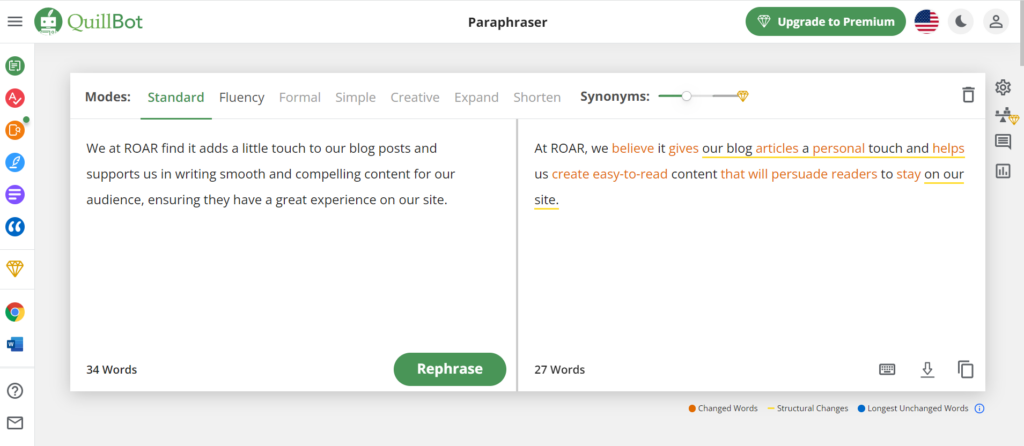Click the Chrome extension icon
The image size is (1024, 446).
[x=15, y=312]
